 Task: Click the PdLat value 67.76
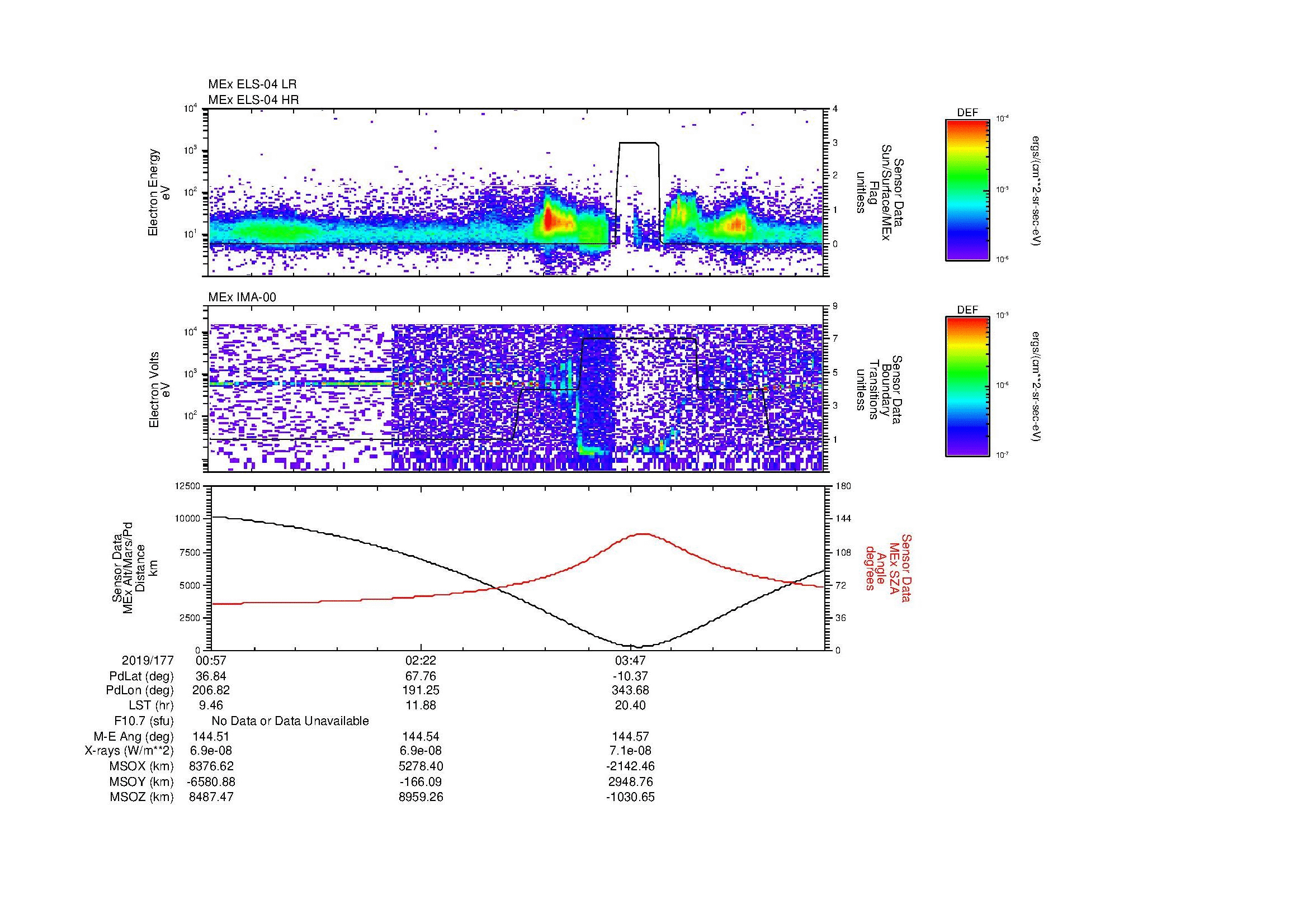tap(421, 676)
